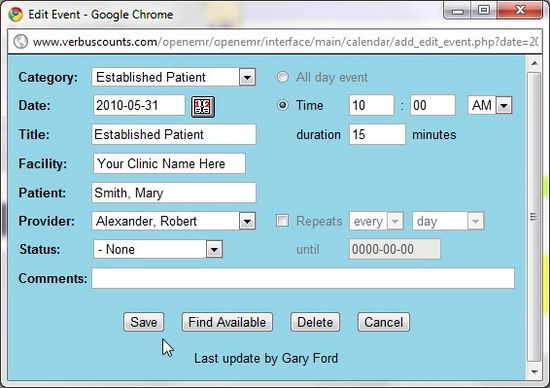Minimize the Edit Event window
The image size is (550, 388).
[x=457, y=11]
